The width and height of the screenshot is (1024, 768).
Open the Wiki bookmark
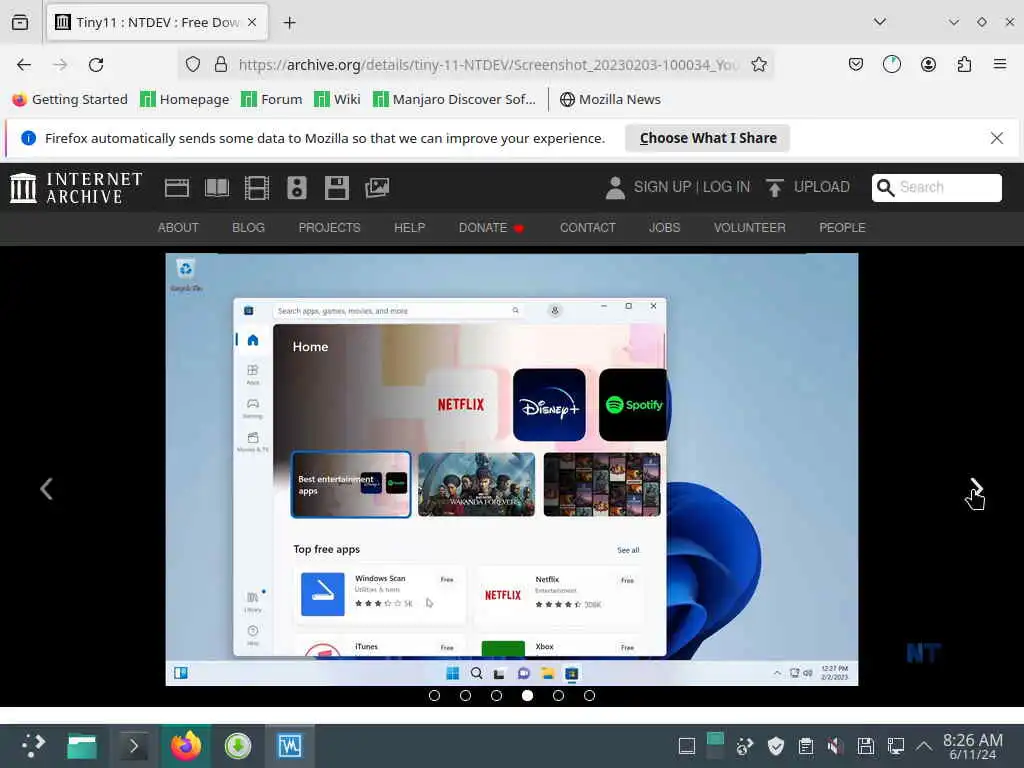(337, 99)
